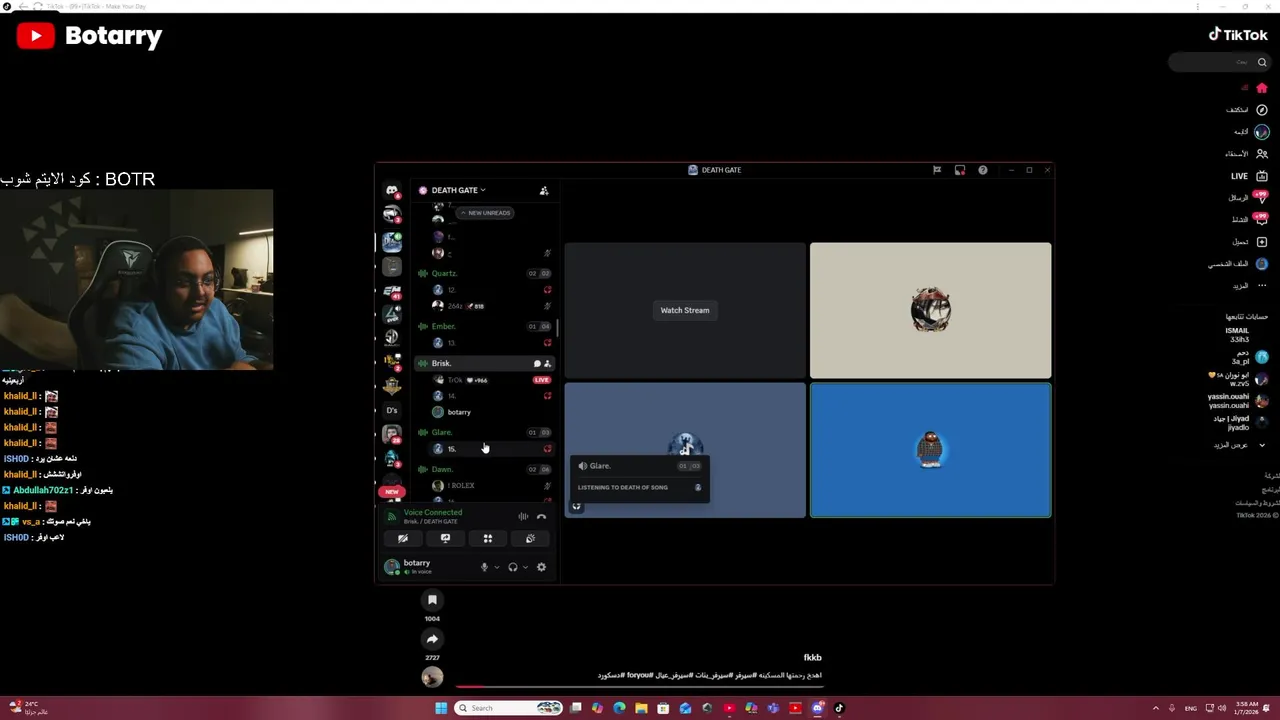
Task: Open Discord help question mark icon
Action: pyautogui.click(x=983, y=170)
